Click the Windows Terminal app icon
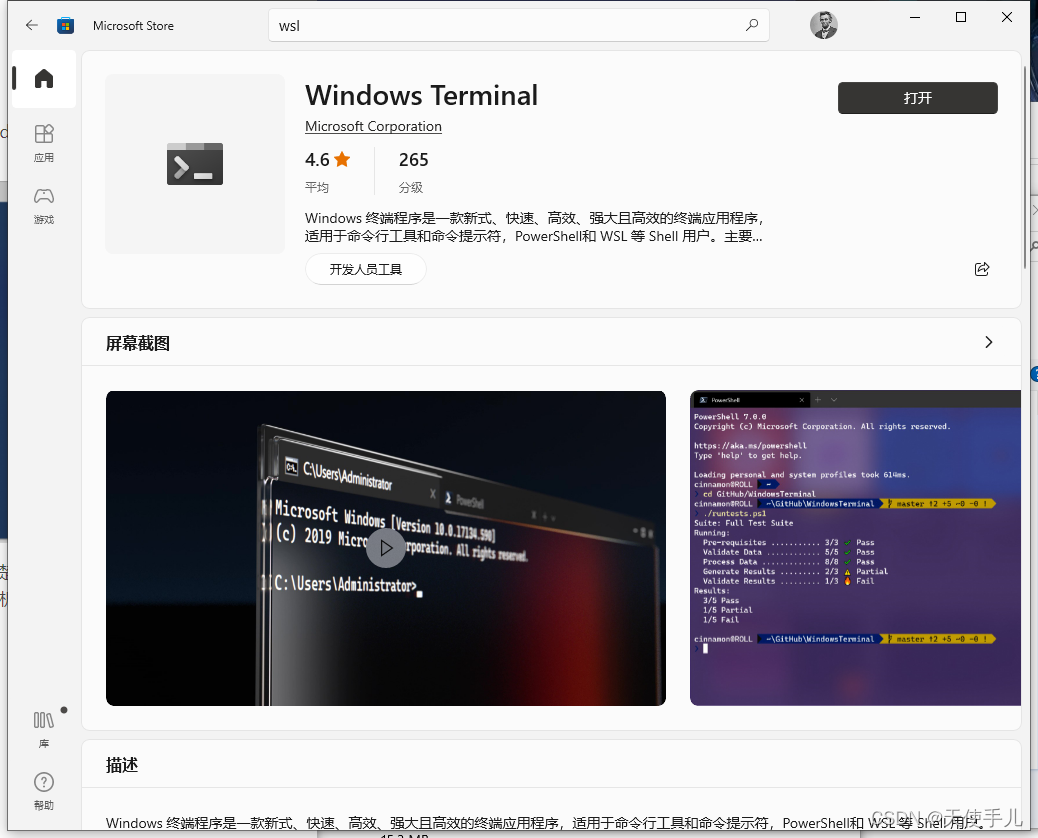Screen dimensions: 1038x838 [195, 163]
